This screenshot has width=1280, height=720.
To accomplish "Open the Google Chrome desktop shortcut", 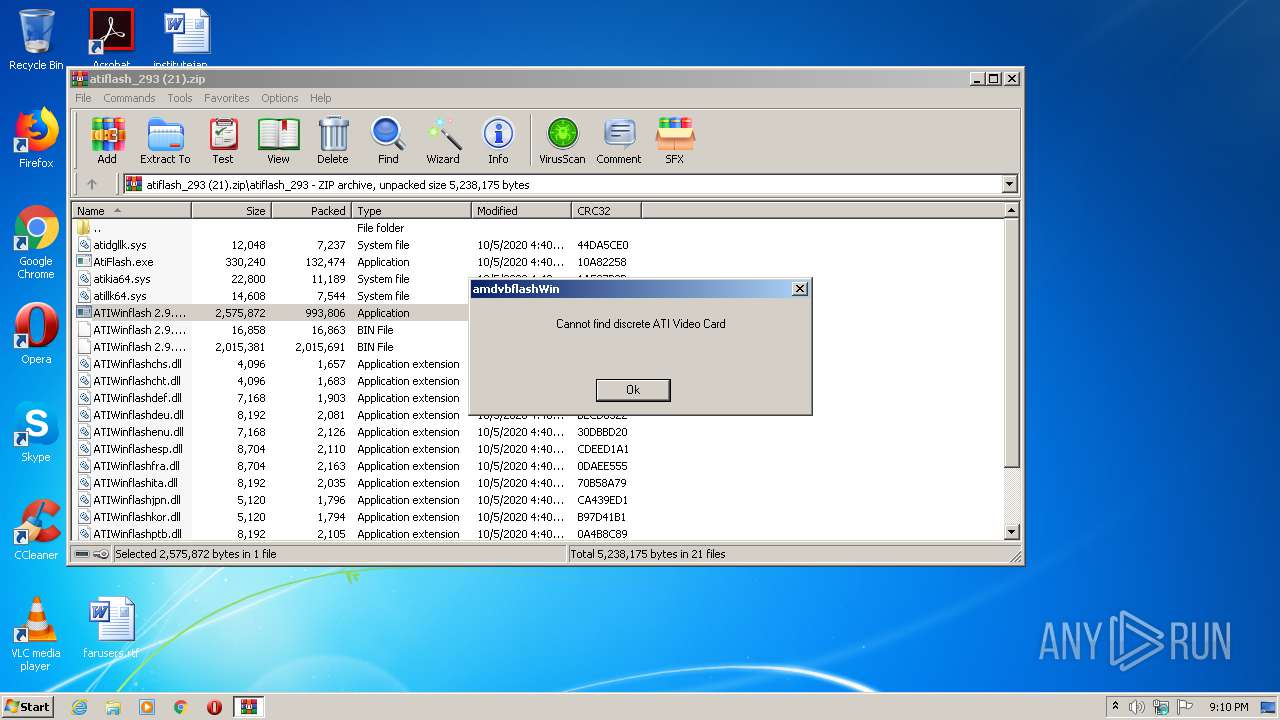I will (x=36, y=243).
